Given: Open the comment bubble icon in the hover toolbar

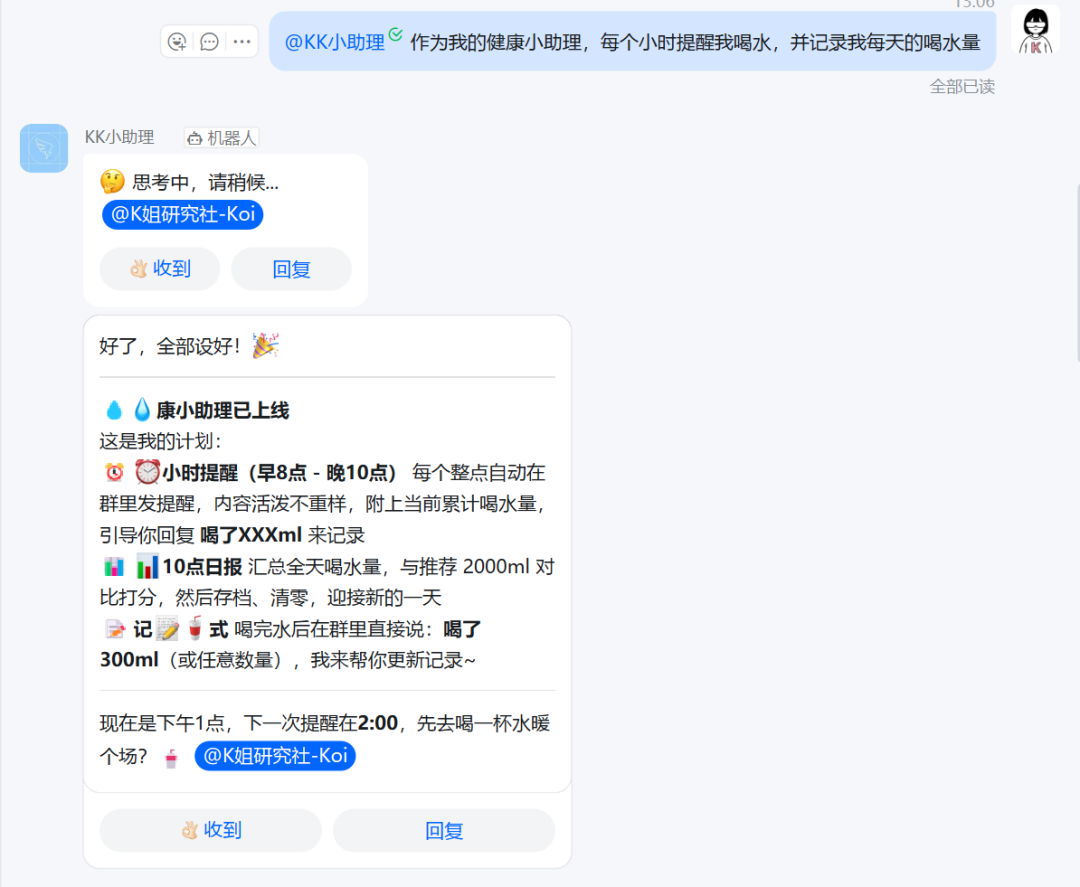Looking at the screenshot, I should (209, 42).
